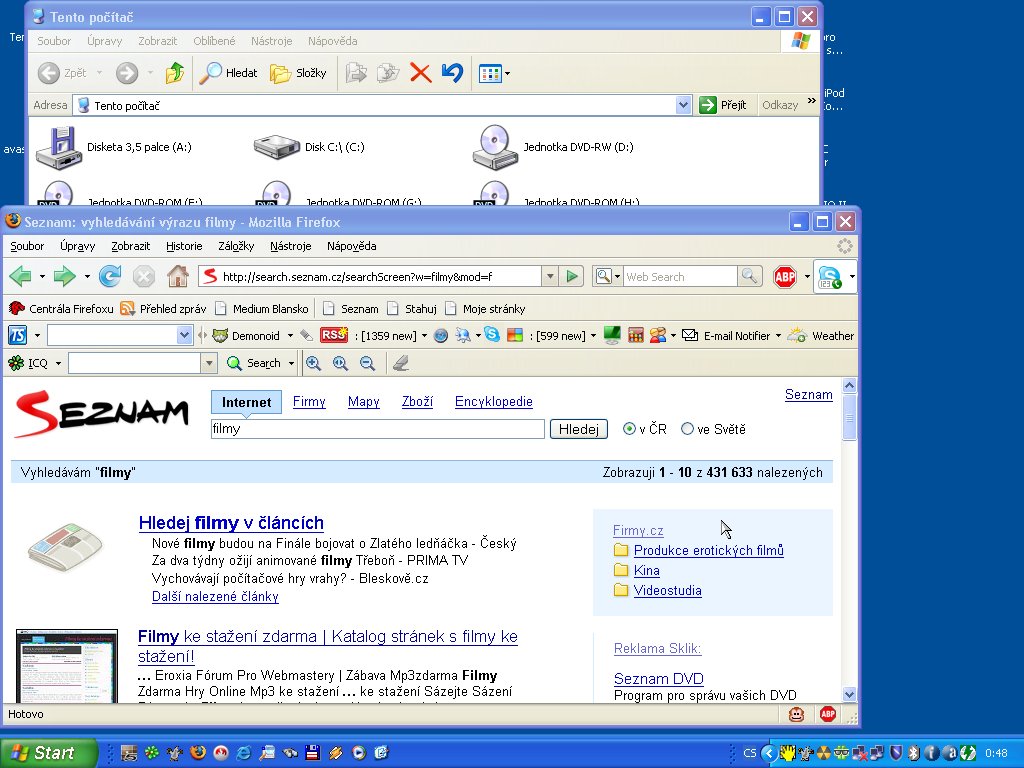
Task: Click the Web Search input box
Action: point(680,277)
